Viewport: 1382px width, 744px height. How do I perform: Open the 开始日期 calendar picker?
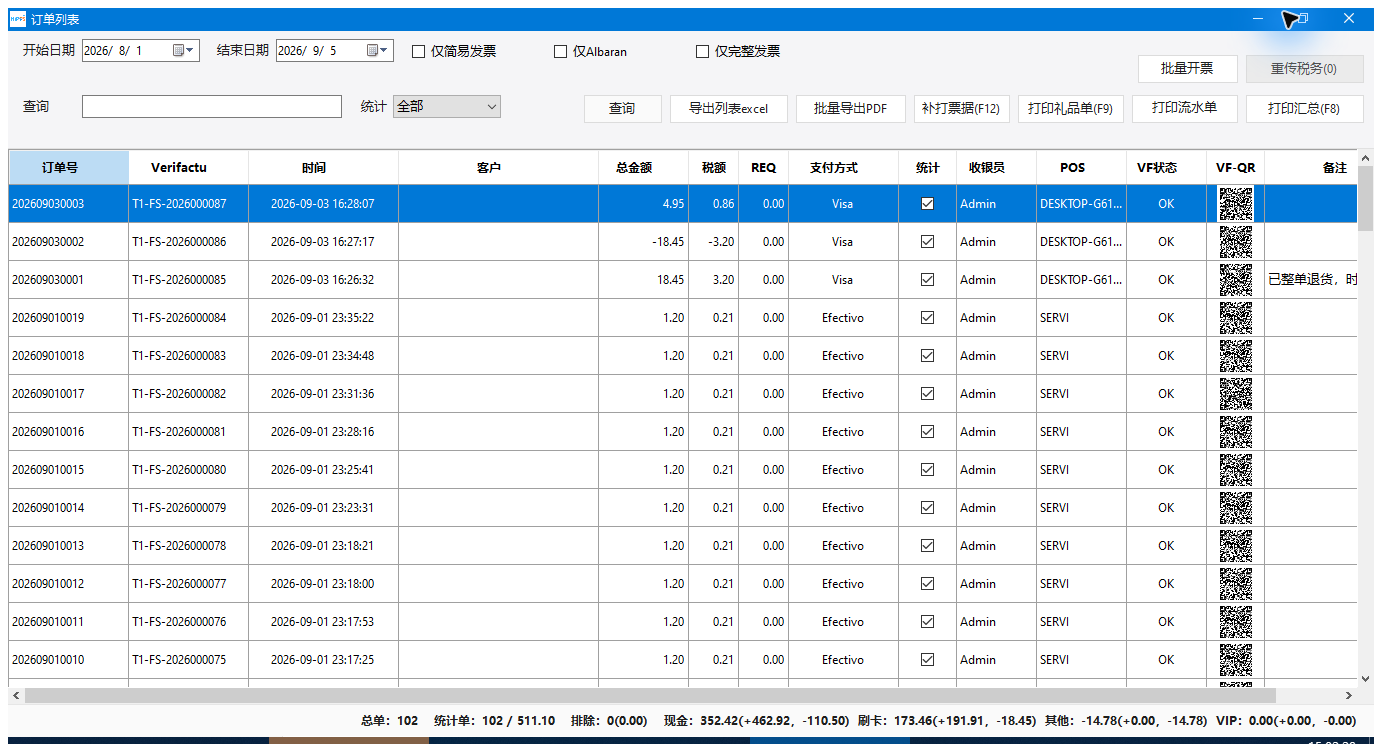pyautogui.click(x=184, y=50)
